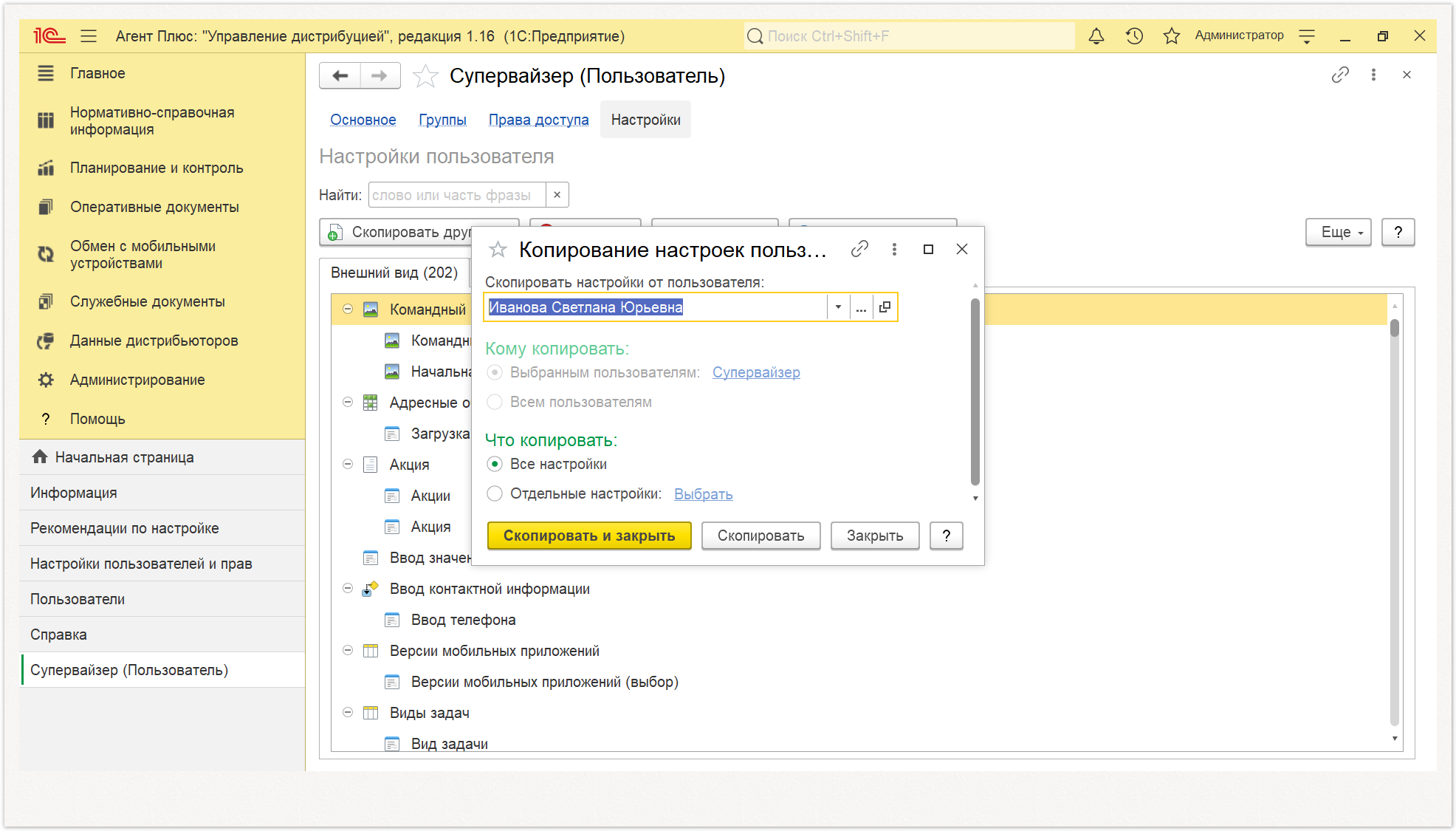Open Настройки пользователей и прав panel item
The height and width of the screenshot is (831, 1456).
[x=162, y=564]
